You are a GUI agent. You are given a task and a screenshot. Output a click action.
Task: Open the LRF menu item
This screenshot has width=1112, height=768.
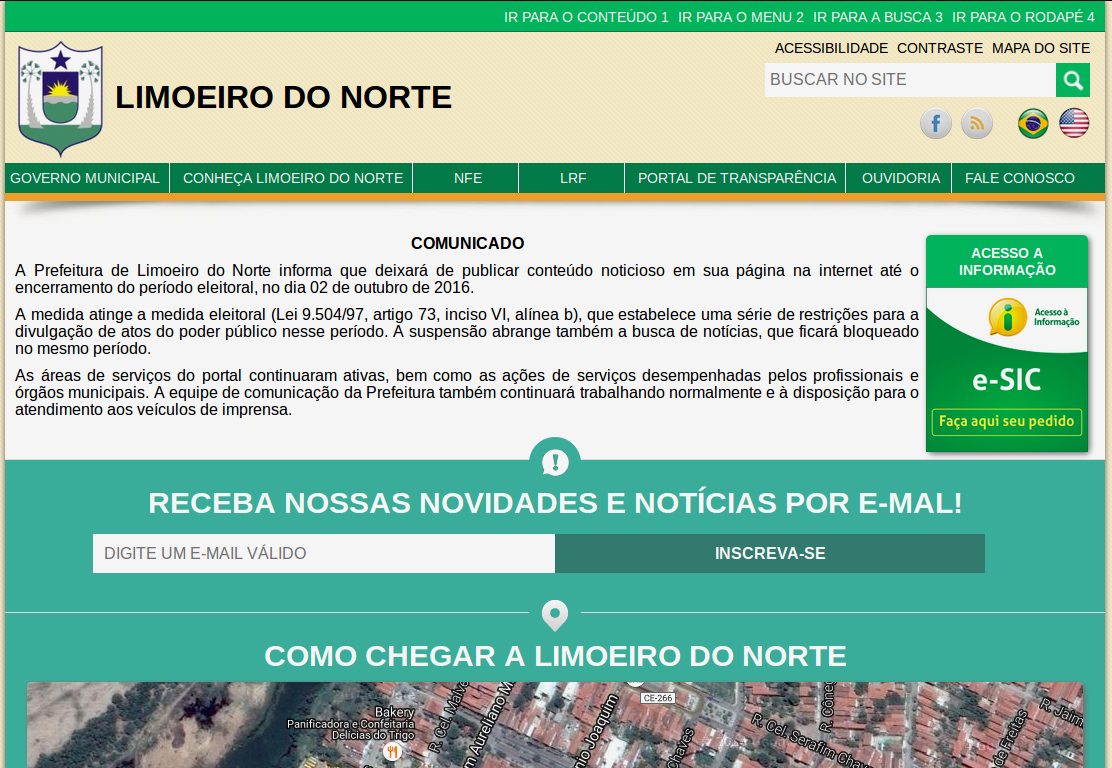point(573,178)
